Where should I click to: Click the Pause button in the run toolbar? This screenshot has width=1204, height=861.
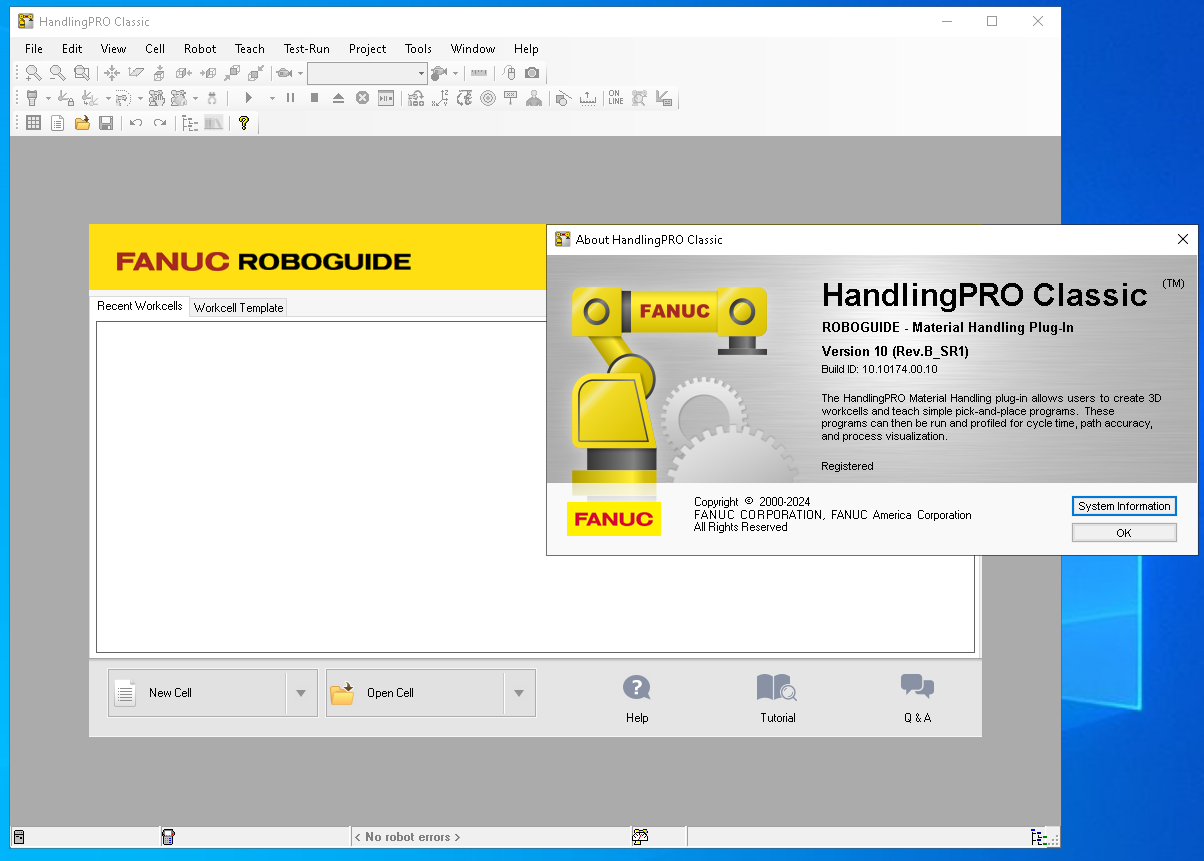[290, 98]
